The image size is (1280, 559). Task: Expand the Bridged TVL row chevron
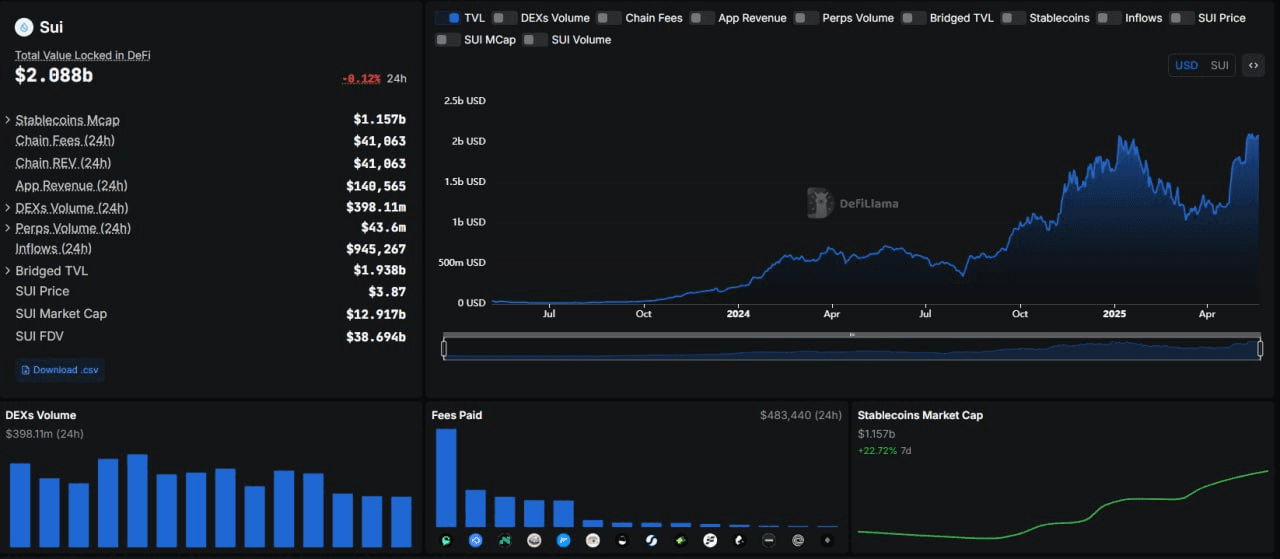[8, 271]
